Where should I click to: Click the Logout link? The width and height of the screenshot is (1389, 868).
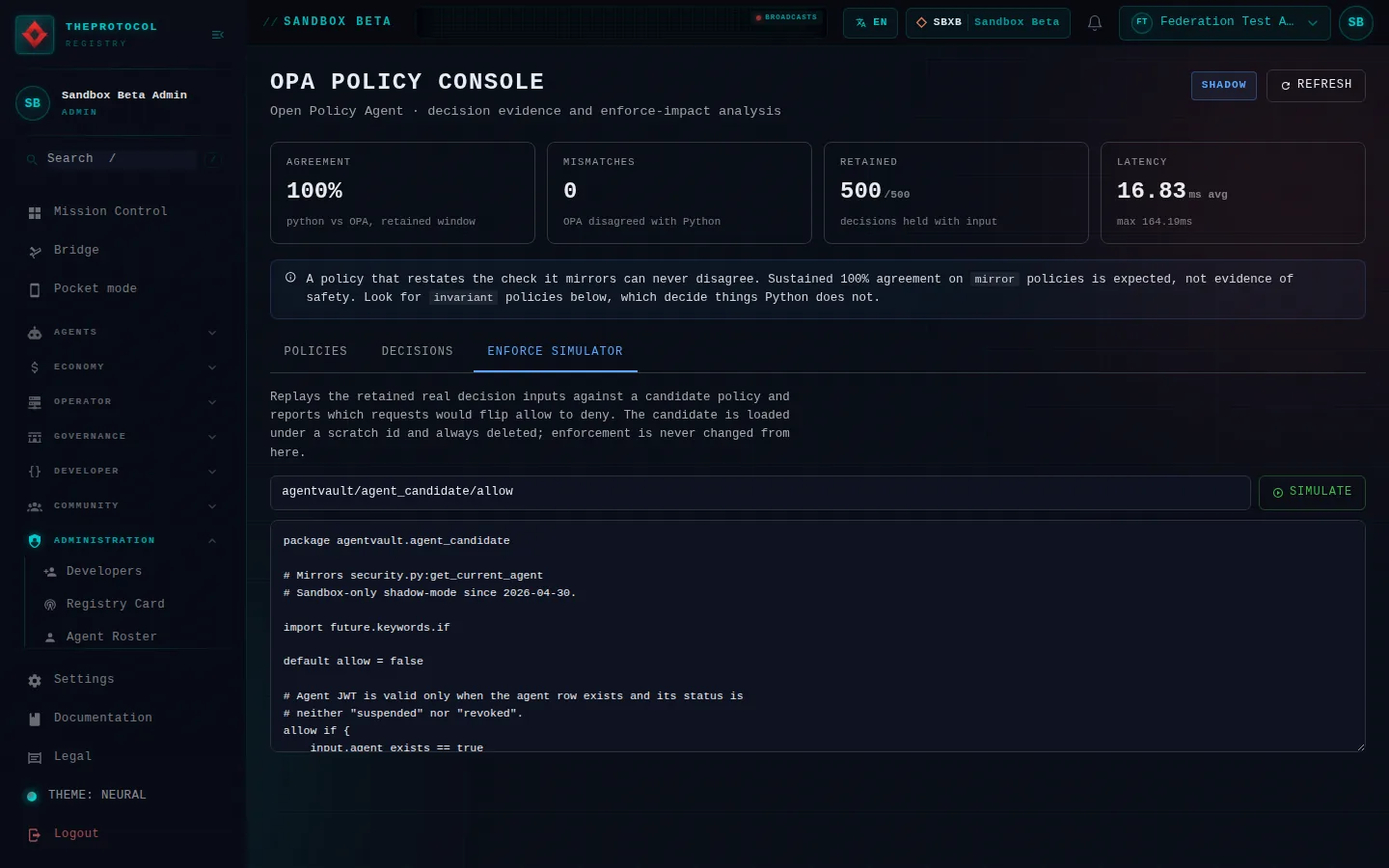coord(76,834)
